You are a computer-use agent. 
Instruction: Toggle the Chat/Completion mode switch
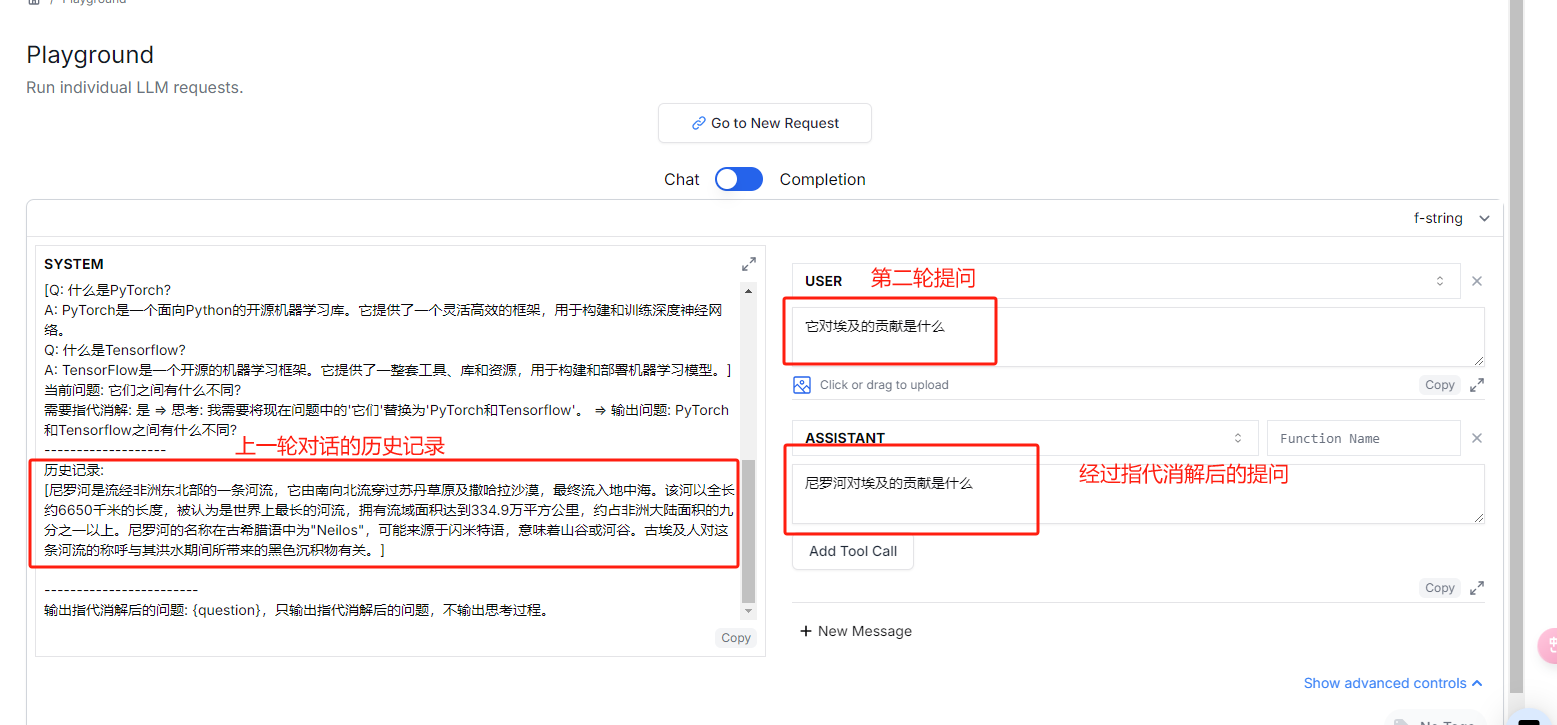tap(739, 179)
